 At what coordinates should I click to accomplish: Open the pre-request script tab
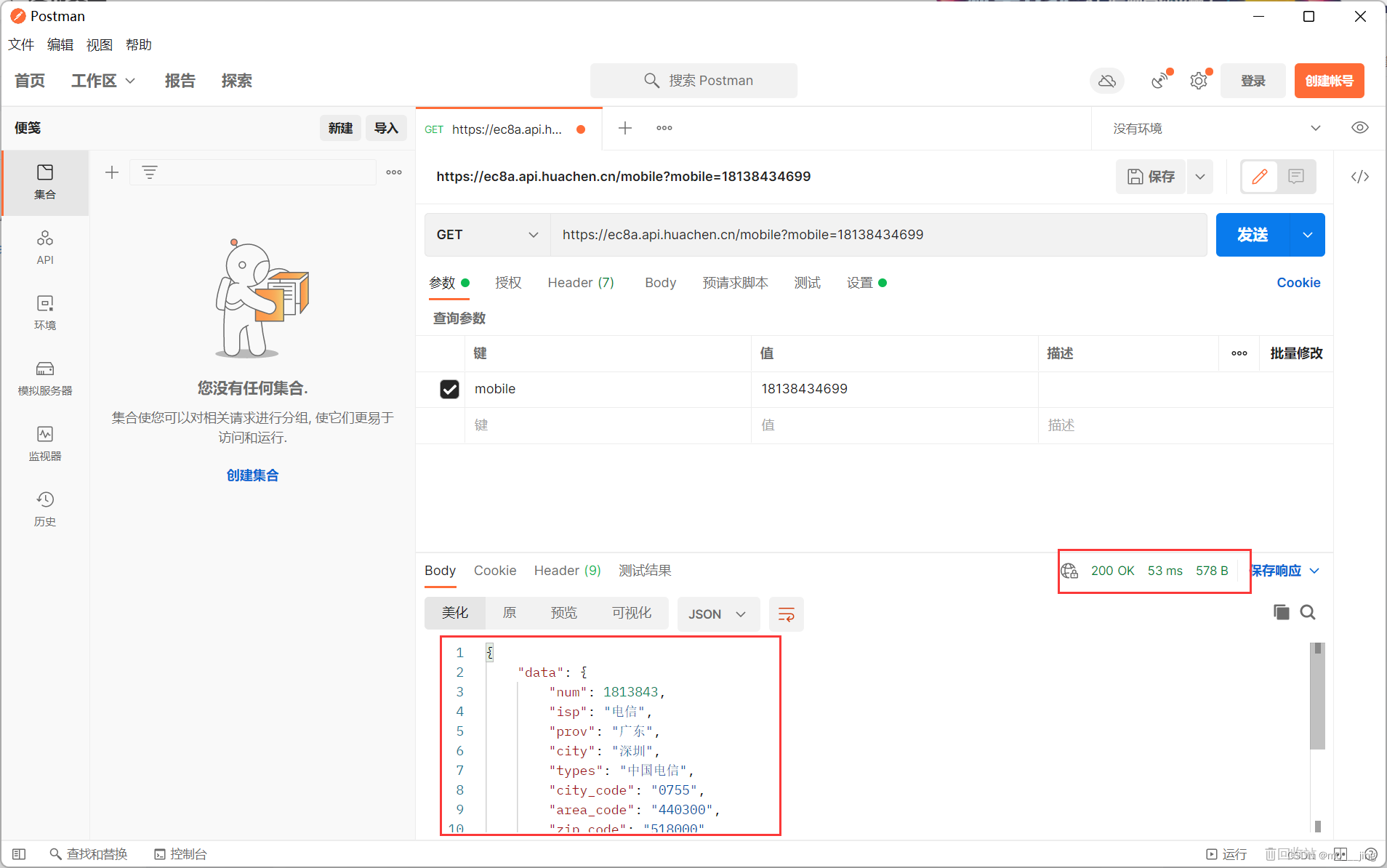pos(735,283)
